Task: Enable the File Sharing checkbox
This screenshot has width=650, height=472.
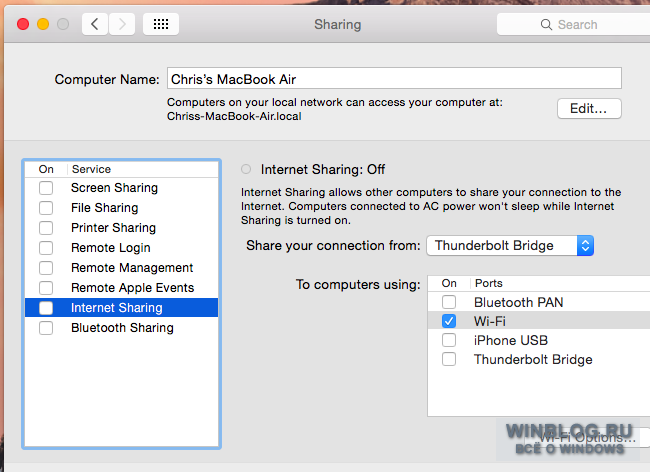Action: pyautogui.click(x=46, y=208)
